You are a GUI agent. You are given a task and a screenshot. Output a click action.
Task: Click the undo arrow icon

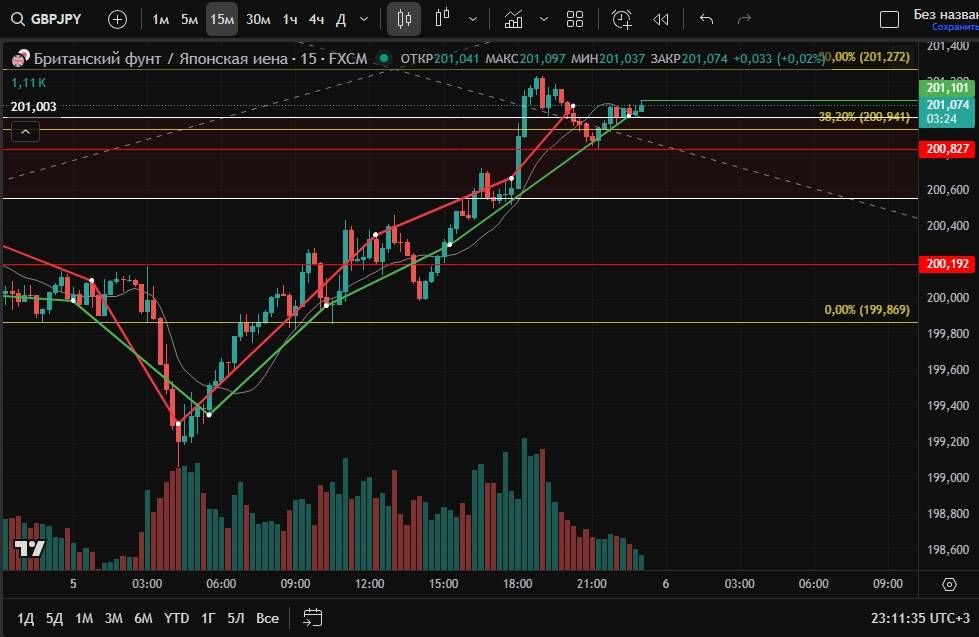(x=707, y=19)
